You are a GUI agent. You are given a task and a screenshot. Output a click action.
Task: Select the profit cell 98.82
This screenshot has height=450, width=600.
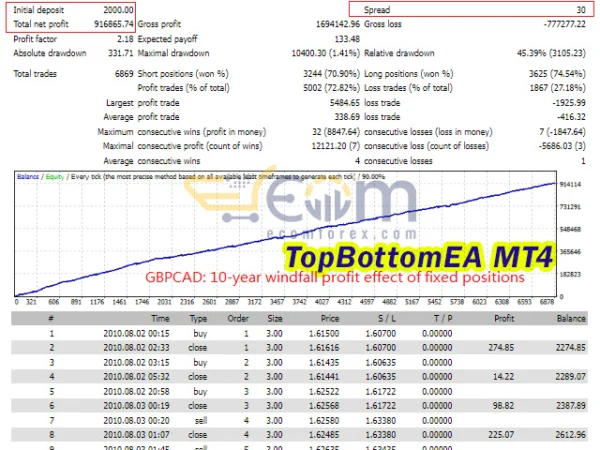(503, 406)
